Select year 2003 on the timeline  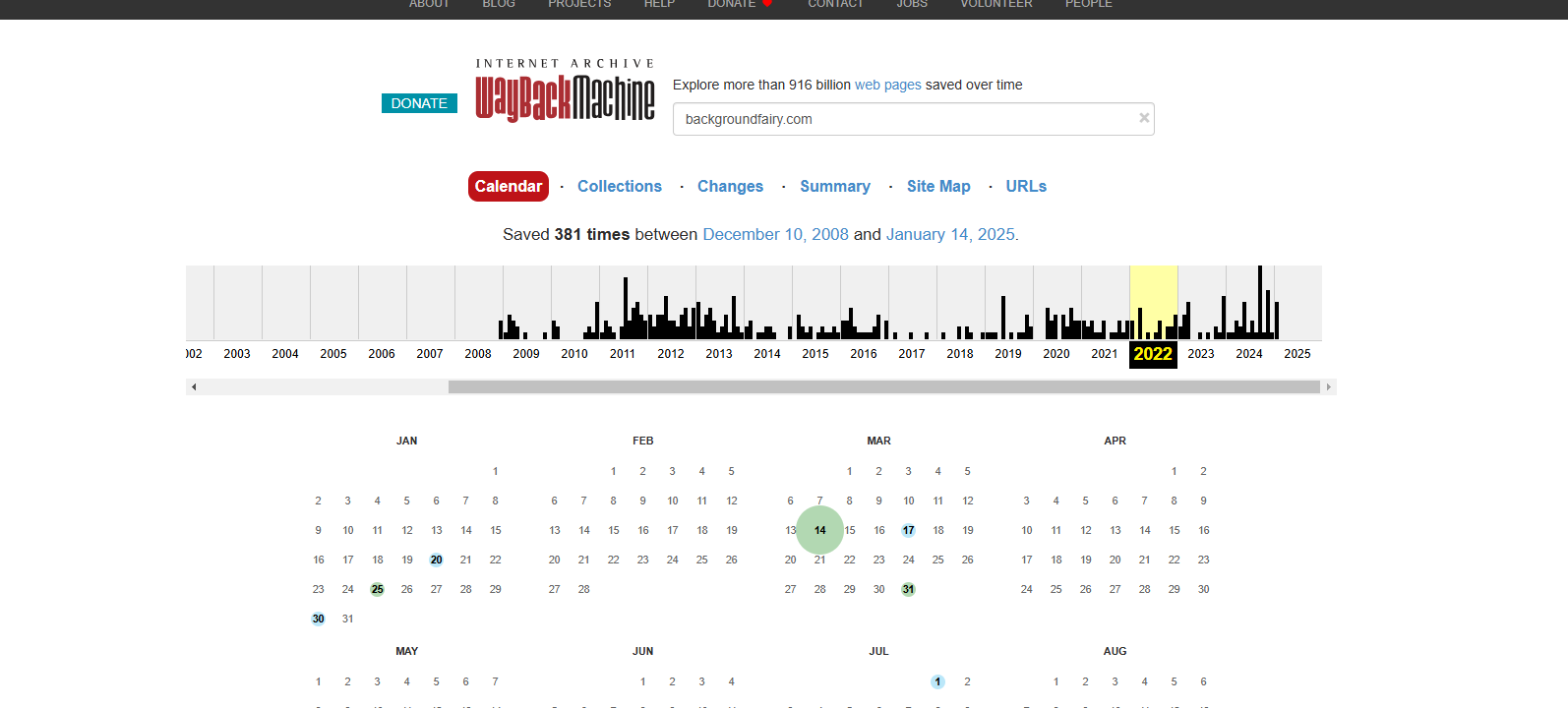point(237,354)
